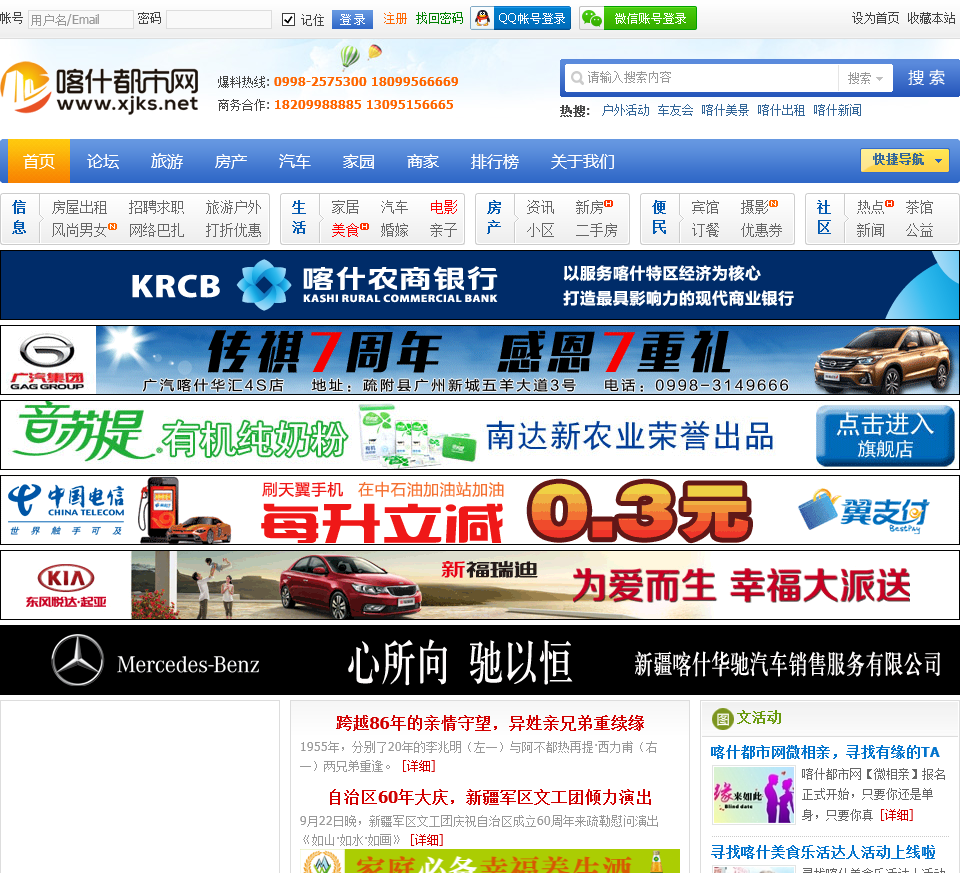Click the 二手房 link
The height and width of the screenshot is (873, 960).
pyautogui.click(x=596, y=230)
